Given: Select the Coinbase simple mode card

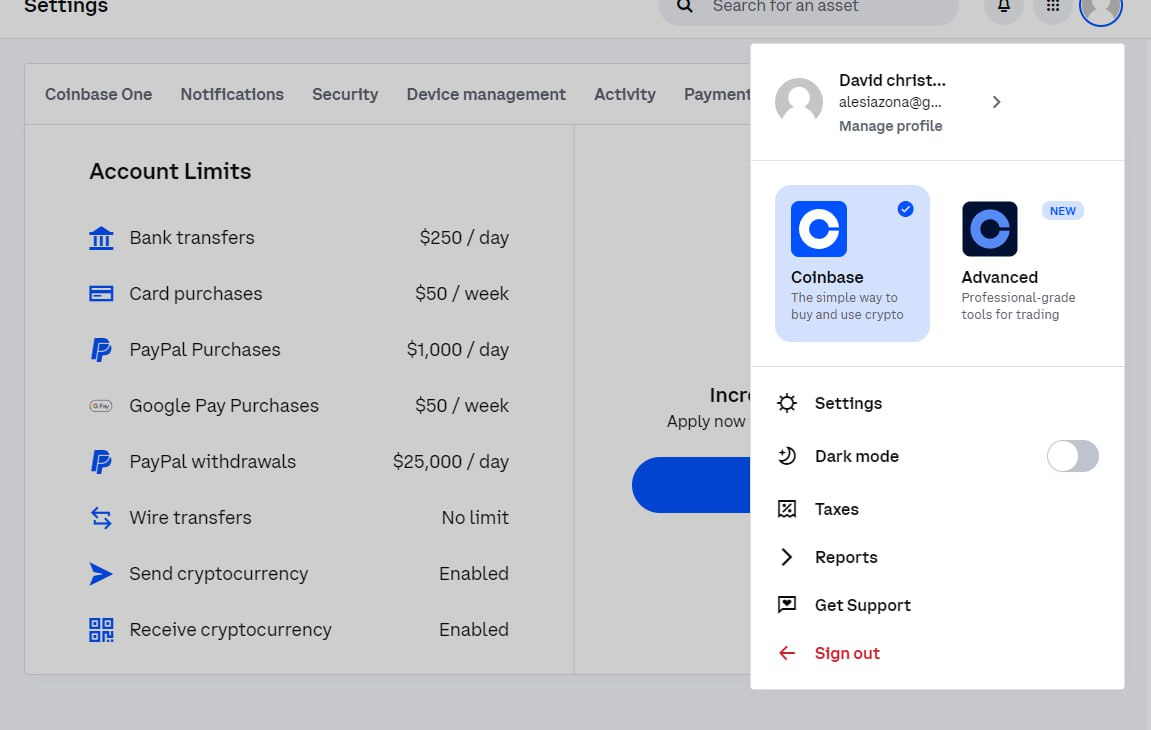Looking at the screenshot, I should pyautogui.click(x=852, y=263).
